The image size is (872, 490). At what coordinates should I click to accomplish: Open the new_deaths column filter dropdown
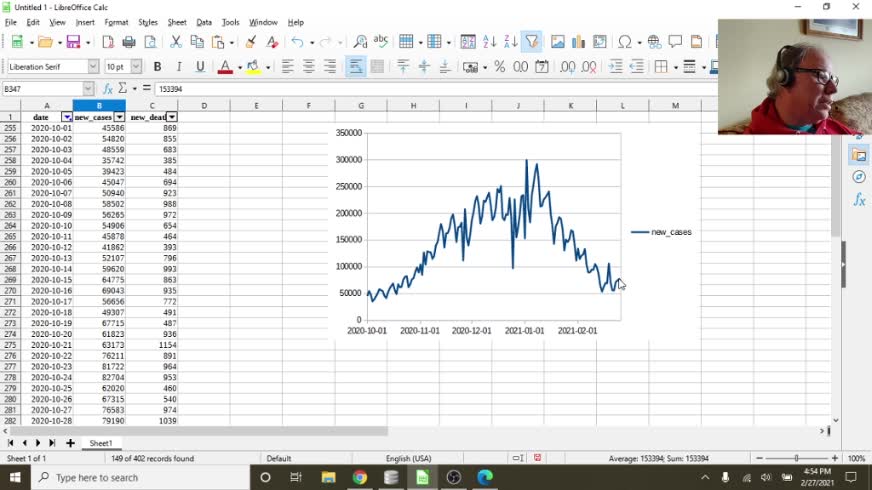(172, 117)
